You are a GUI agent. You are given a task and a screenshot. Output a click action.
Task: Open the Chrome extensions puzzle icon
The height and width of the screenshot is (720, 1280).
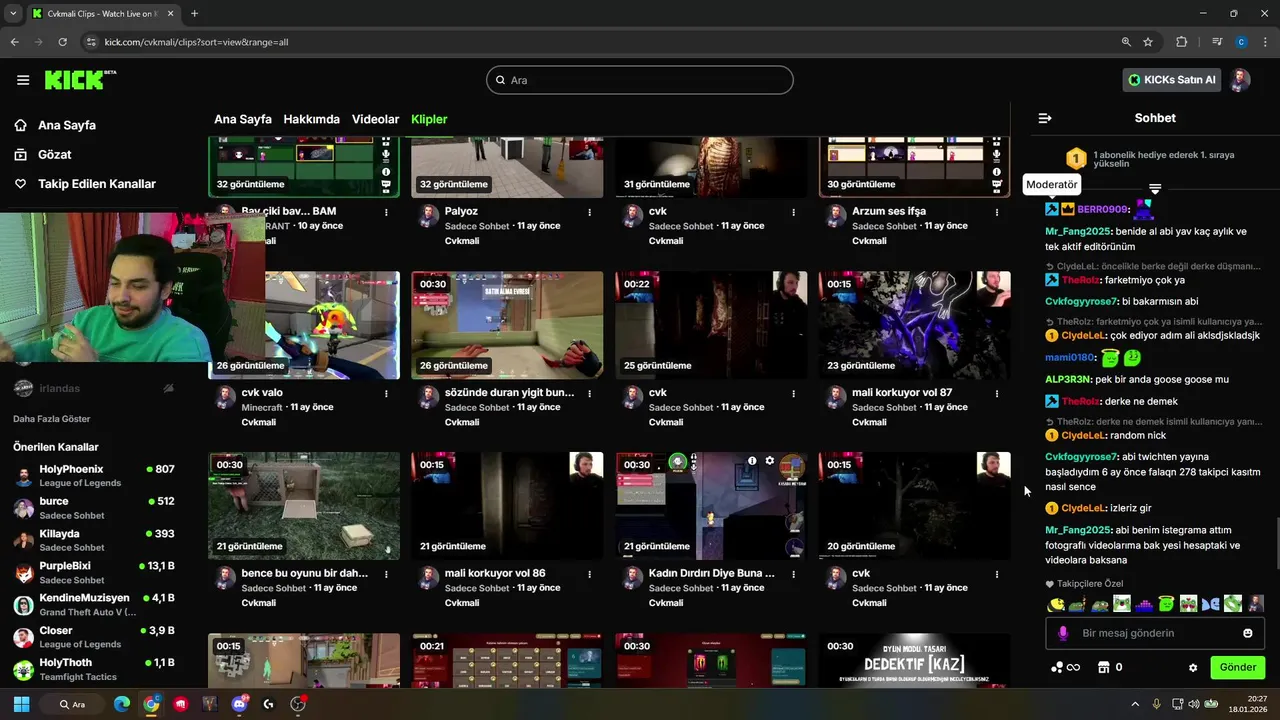click(1181, 42)
